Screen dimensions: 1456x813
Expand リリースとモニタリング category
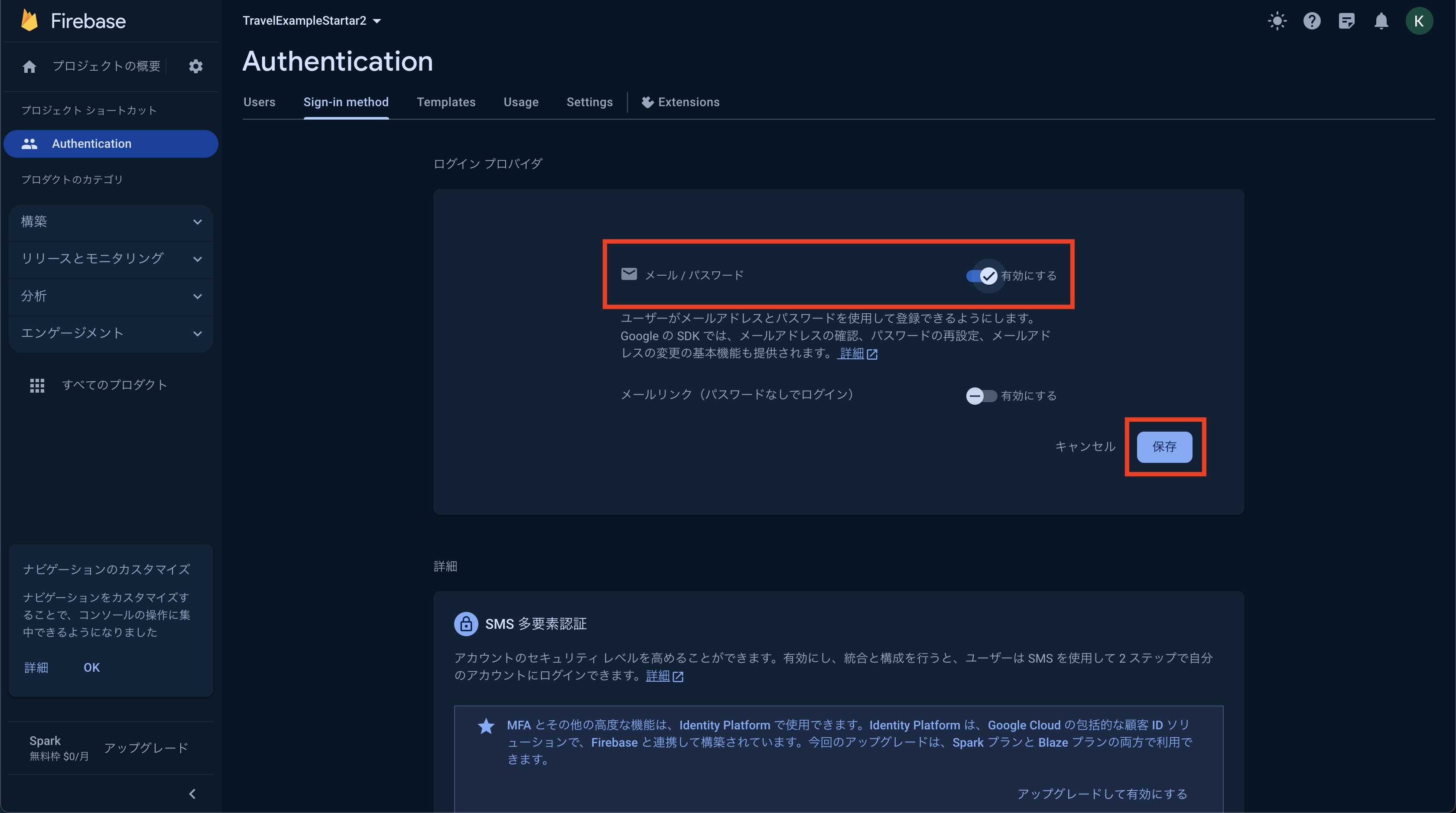111,259
